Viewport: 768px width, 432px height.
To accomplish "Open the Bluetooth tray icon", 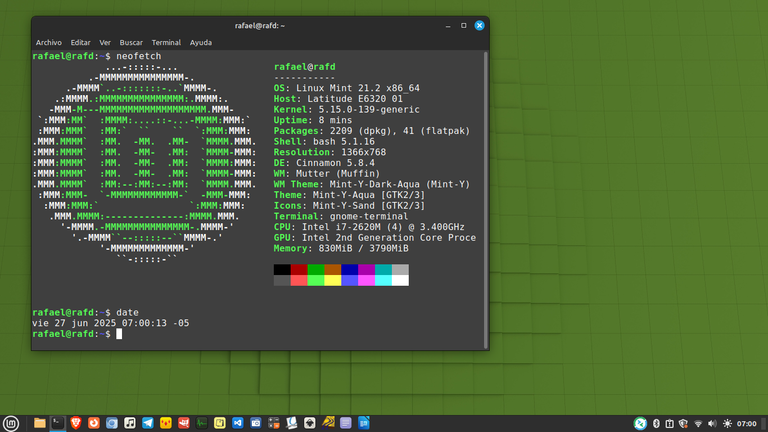I will [656, 423].
